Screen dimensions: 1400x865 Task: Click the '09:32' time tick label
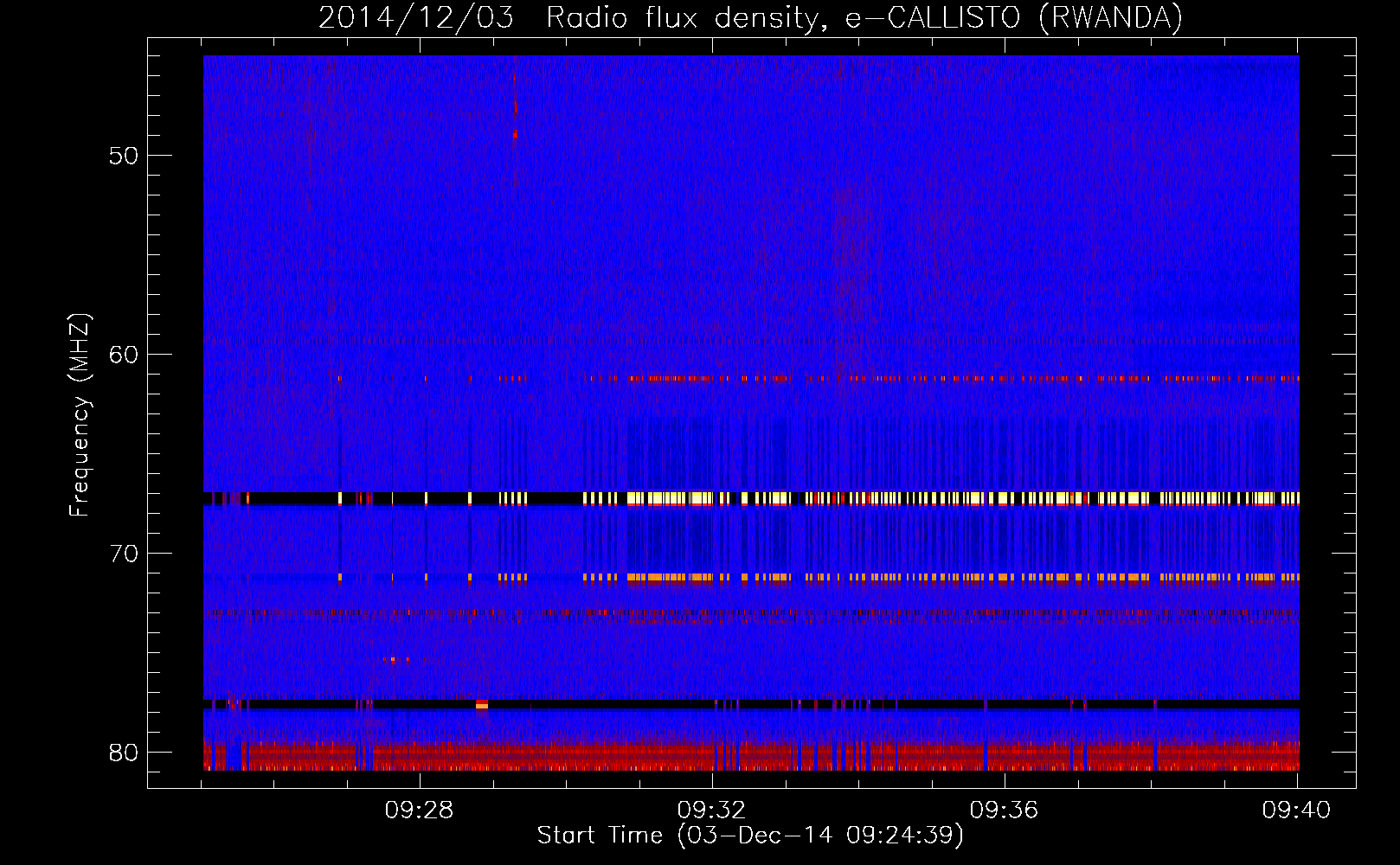711,811
